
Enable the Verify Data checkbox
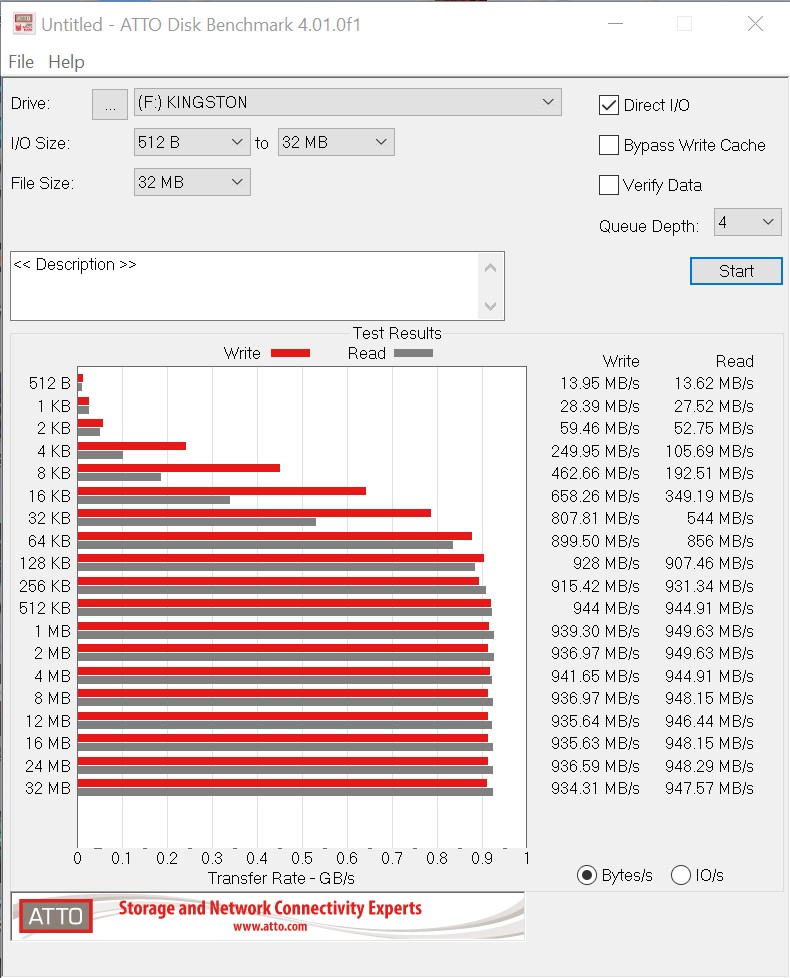pyautogui.click(x=609, y=185)
